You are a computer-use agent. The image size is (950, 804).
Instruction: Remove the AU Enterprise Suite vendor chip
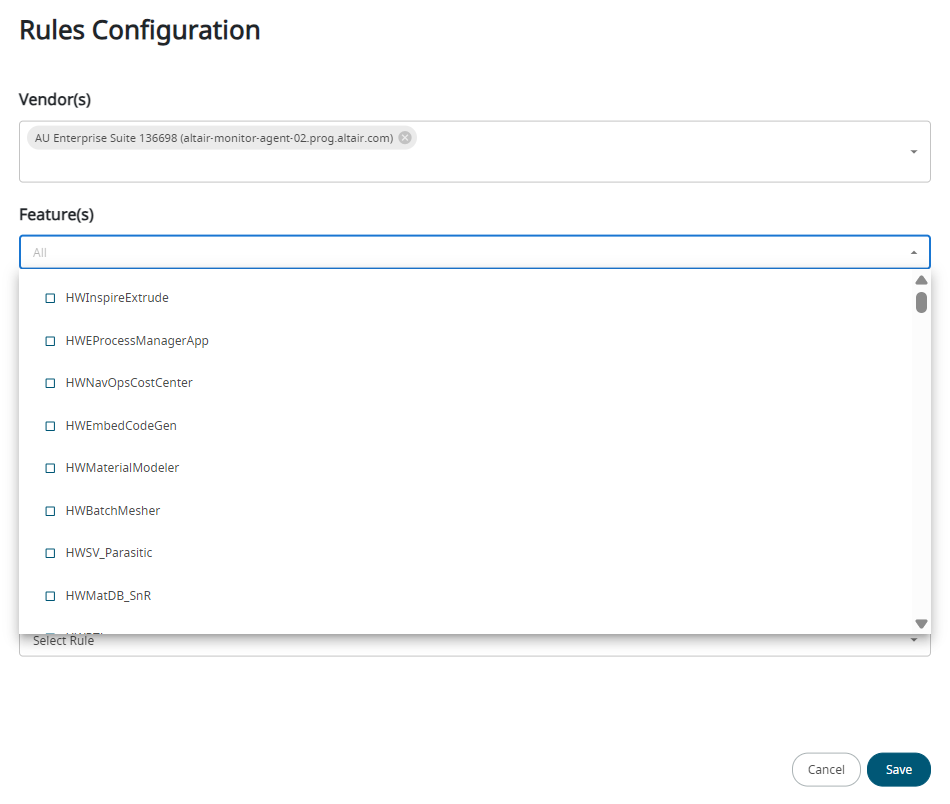coord(405,138)
